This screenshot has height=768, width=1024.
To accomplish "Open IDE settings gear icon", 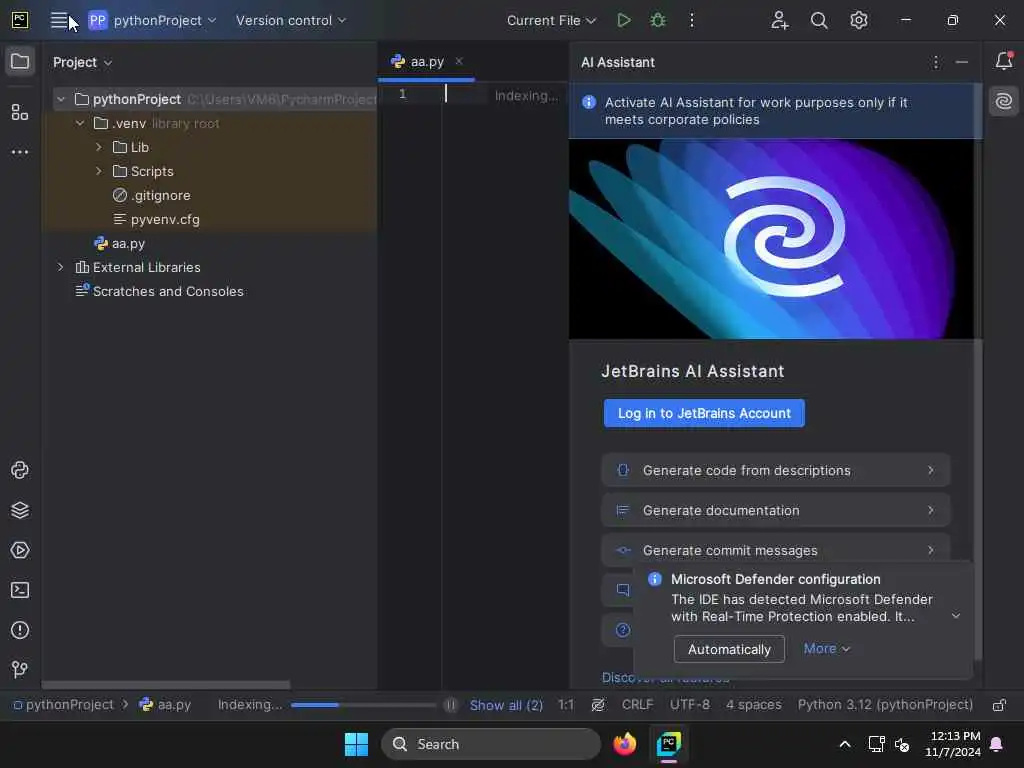I will coord(859,20).
